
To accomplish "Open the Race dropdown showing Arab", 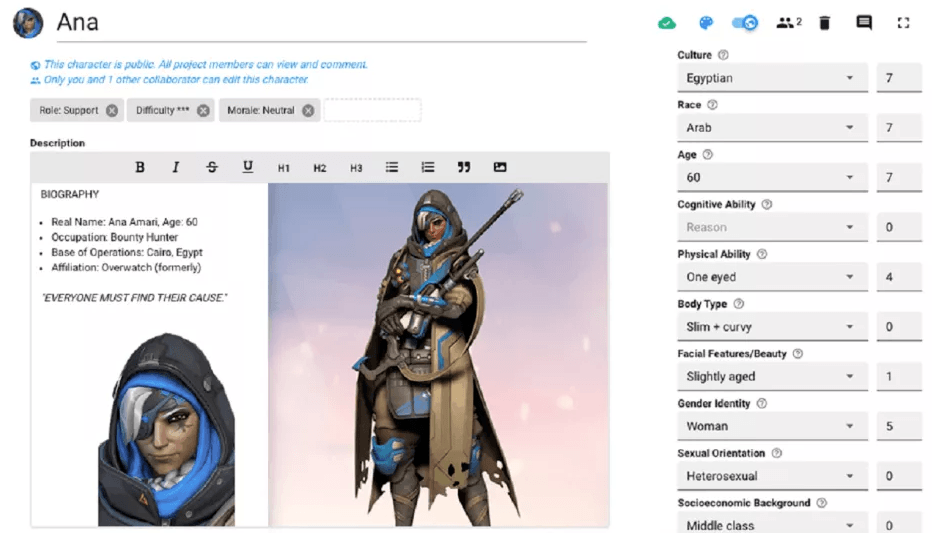I will coord(772,128).
